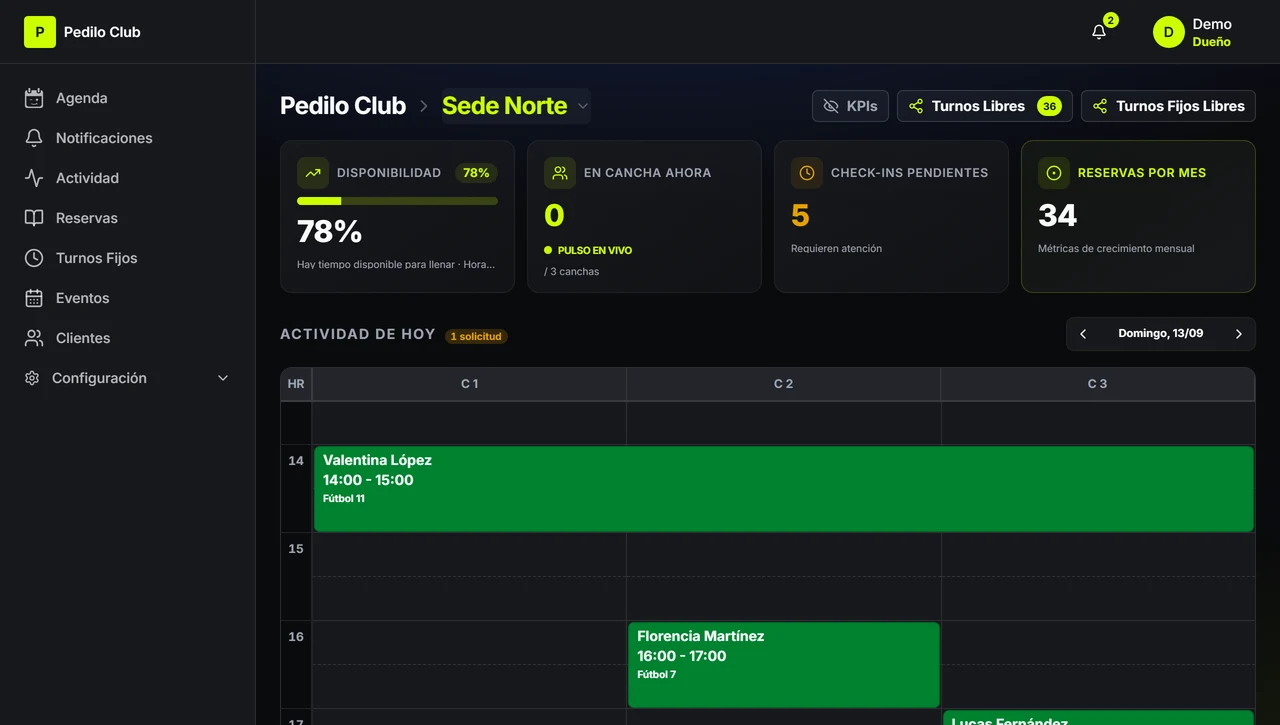Click the Reservas Por Mes target icon

1054,173
